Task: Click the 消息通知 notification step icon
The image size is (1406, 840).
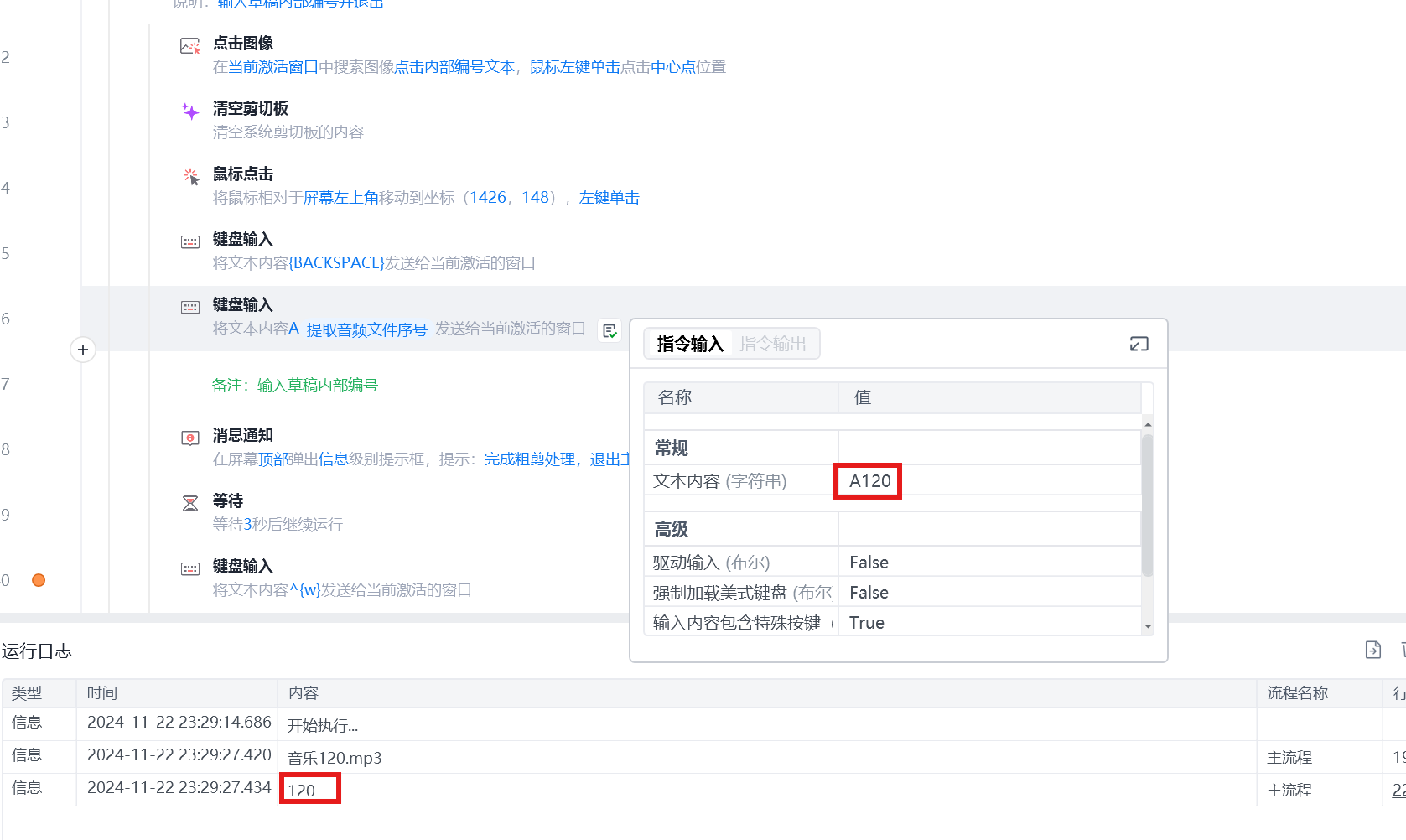Action: (x=189, y=437)
